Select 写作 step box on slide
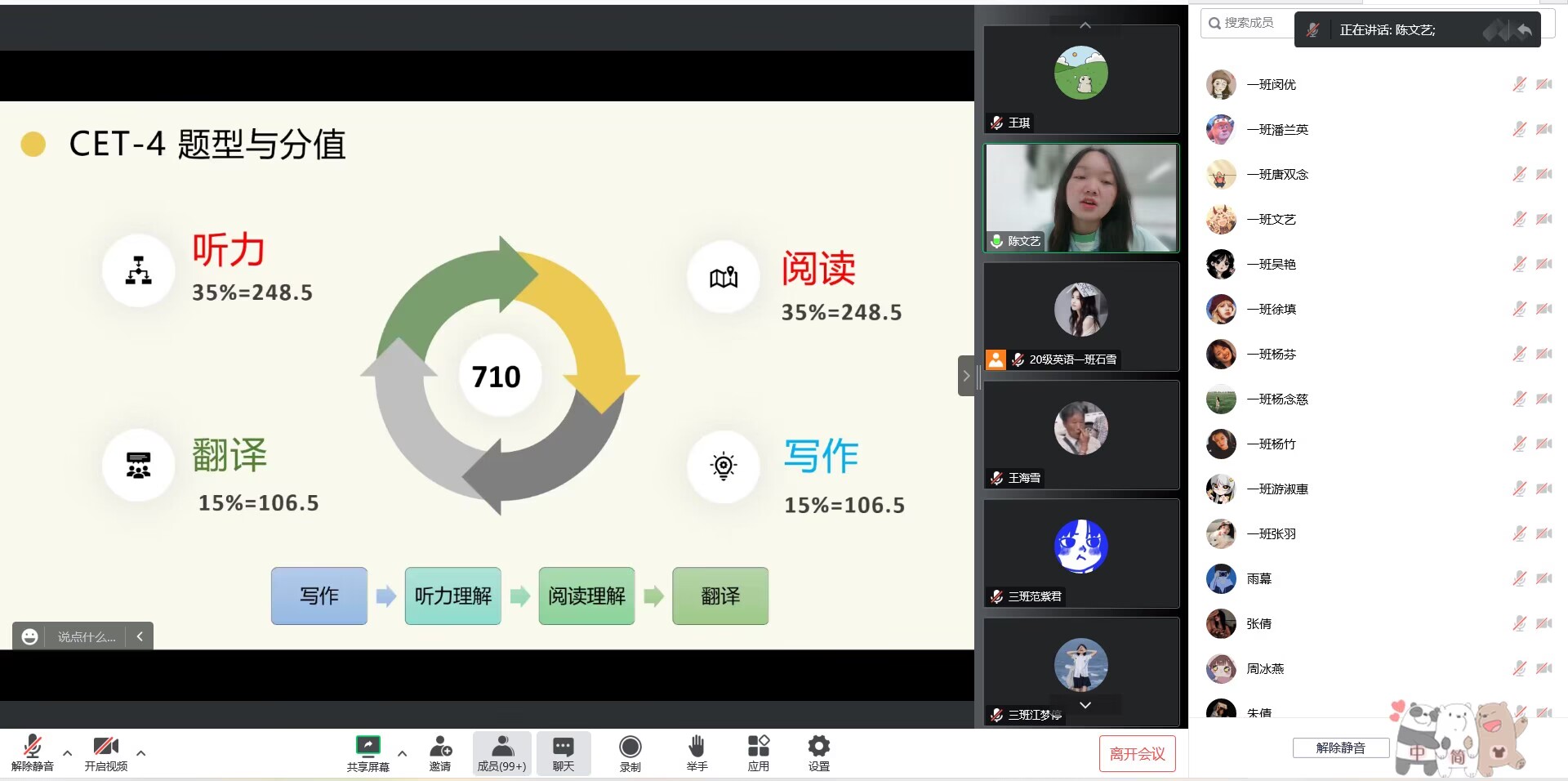 click(x=319, y=596)
